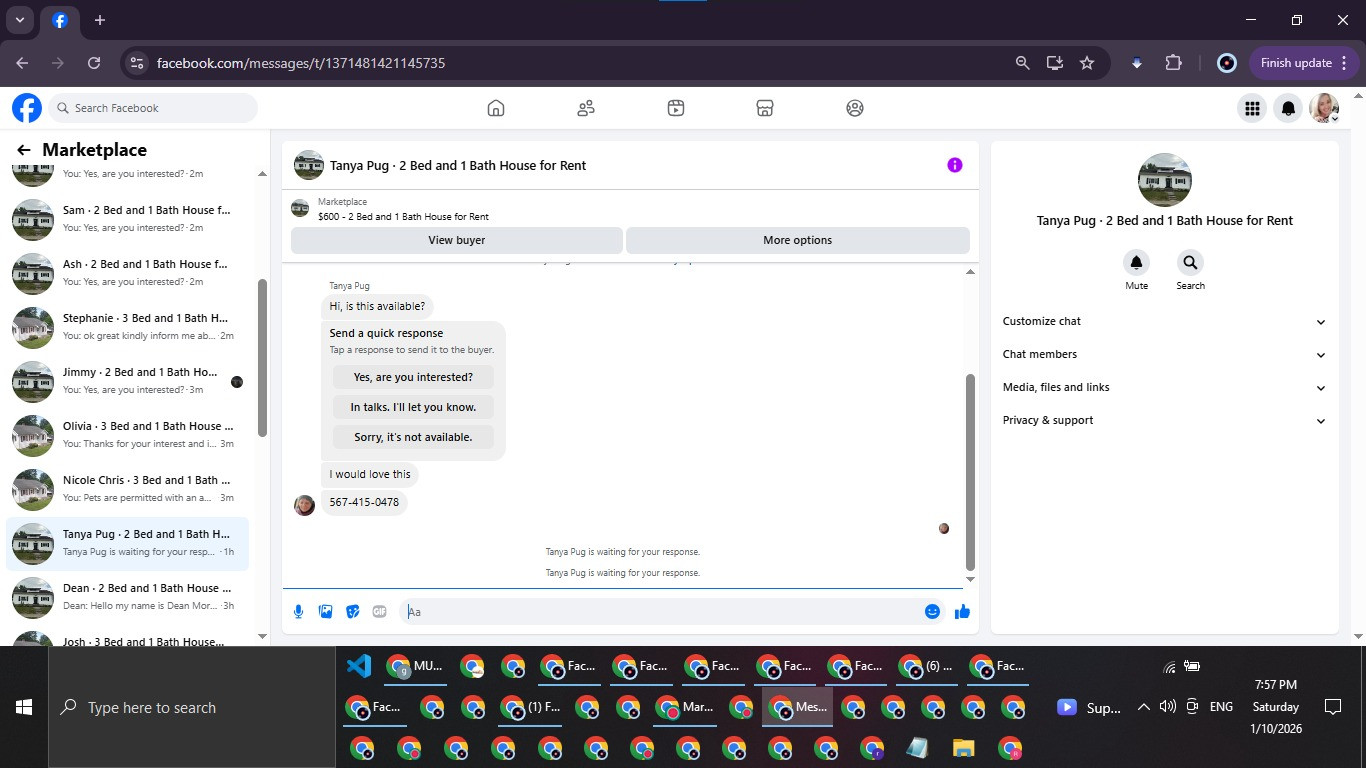Bookmark this page with star icon

point(1087,63)
